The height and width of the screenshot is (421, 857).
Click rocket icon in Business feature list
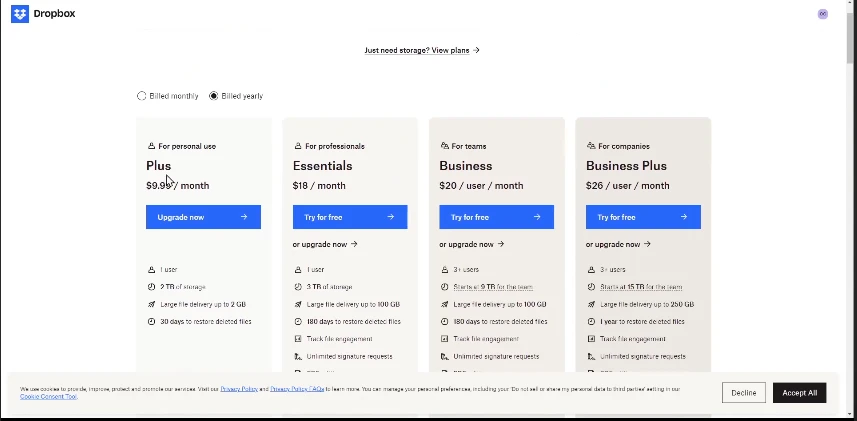click(x=445, y=305)
